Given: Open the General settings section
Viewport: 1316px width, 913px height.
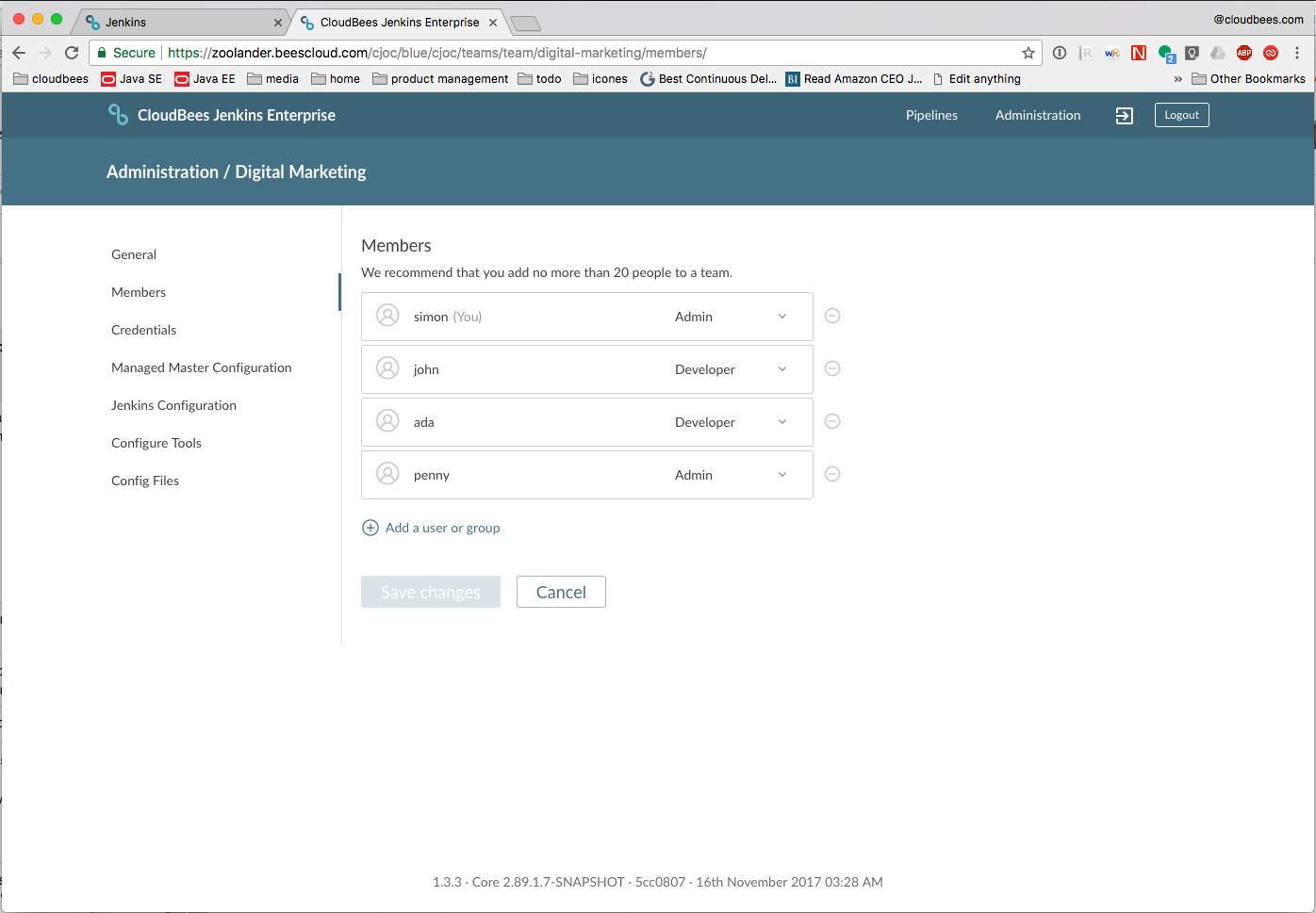Looking at the screenshot, I should pyautogui.click(x=134, y=254).
